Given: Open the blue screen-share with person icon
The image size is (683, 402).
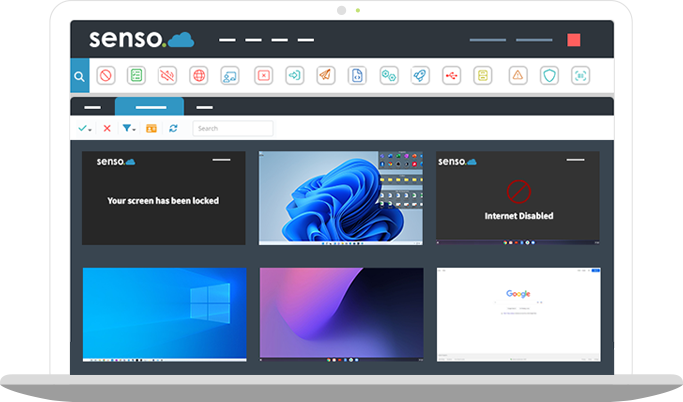Looking at the screenshot, I should 230,75.
